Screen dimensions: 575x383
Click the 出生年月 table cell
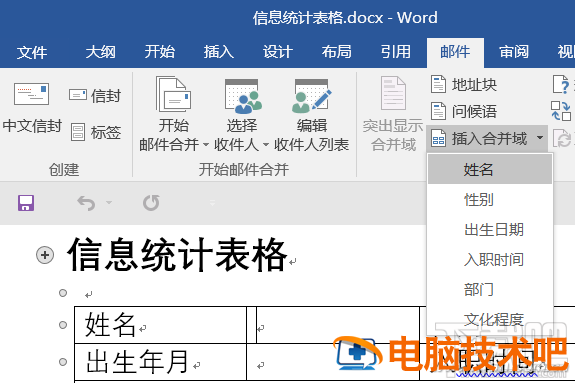(160, 362)
